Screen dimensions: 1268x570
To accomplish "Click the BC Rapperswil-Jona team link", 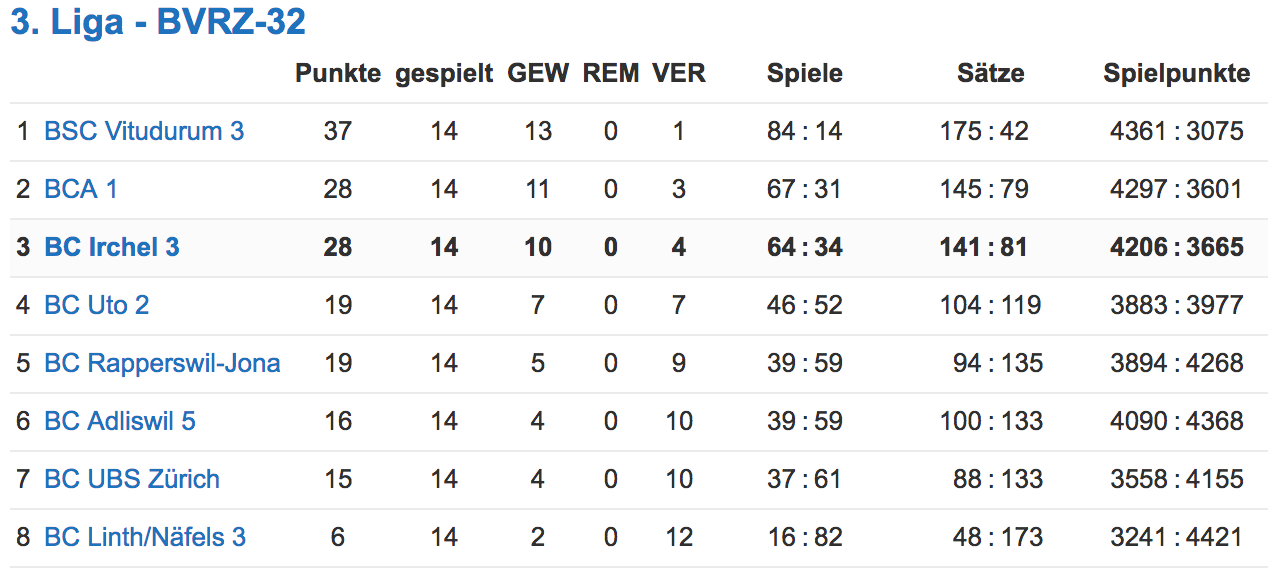I will tap(162, 363).
